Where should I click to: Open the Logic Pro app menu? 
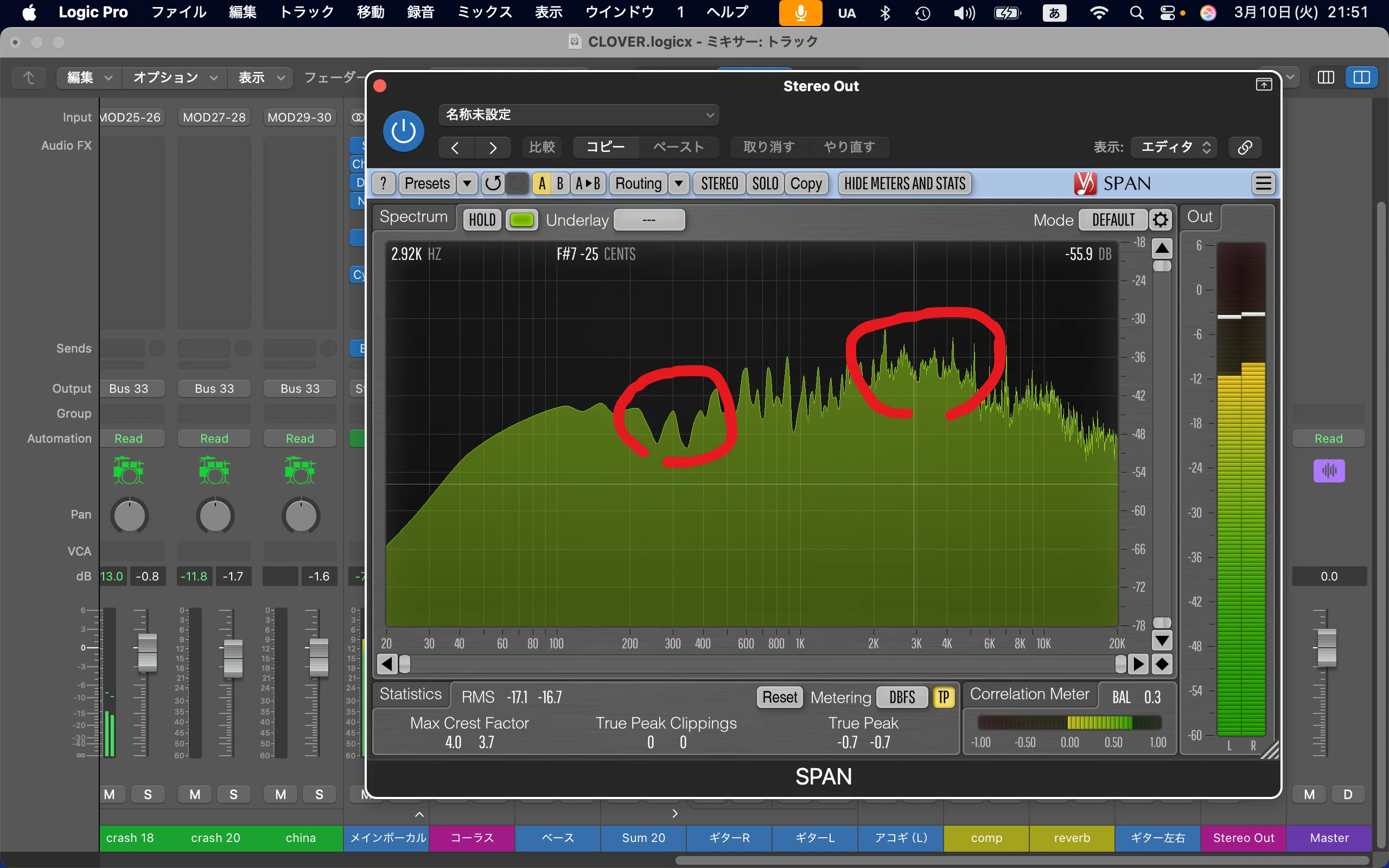pos(93,12)
